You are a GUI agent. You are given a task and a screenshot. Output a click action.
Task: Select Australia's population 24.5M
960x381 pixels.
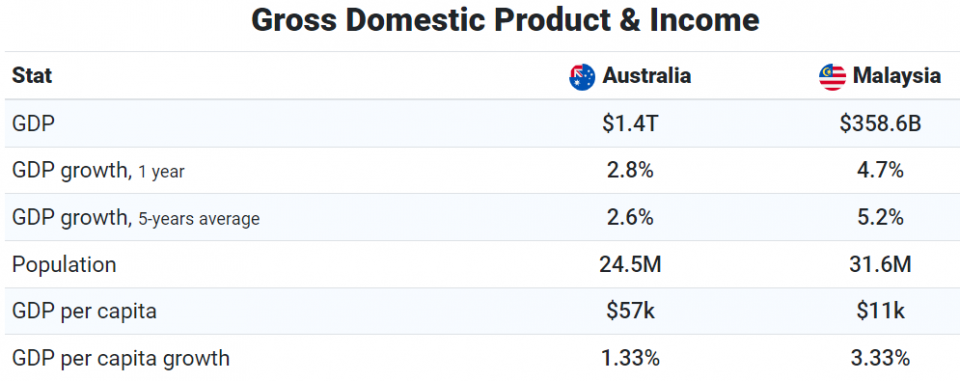click(x=630, y=265)
